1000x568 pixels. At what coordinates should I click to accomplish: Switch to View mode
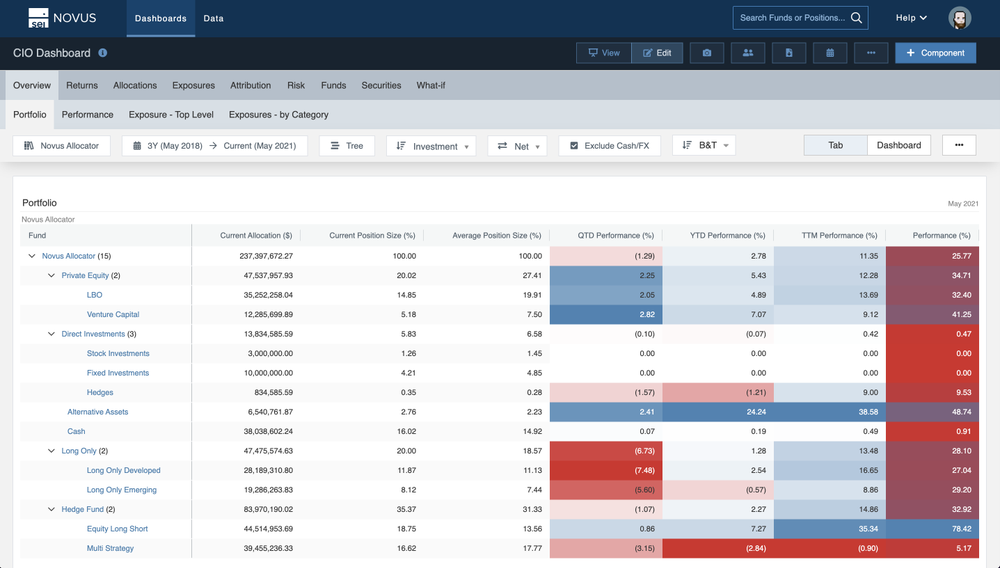coord(603,53)
